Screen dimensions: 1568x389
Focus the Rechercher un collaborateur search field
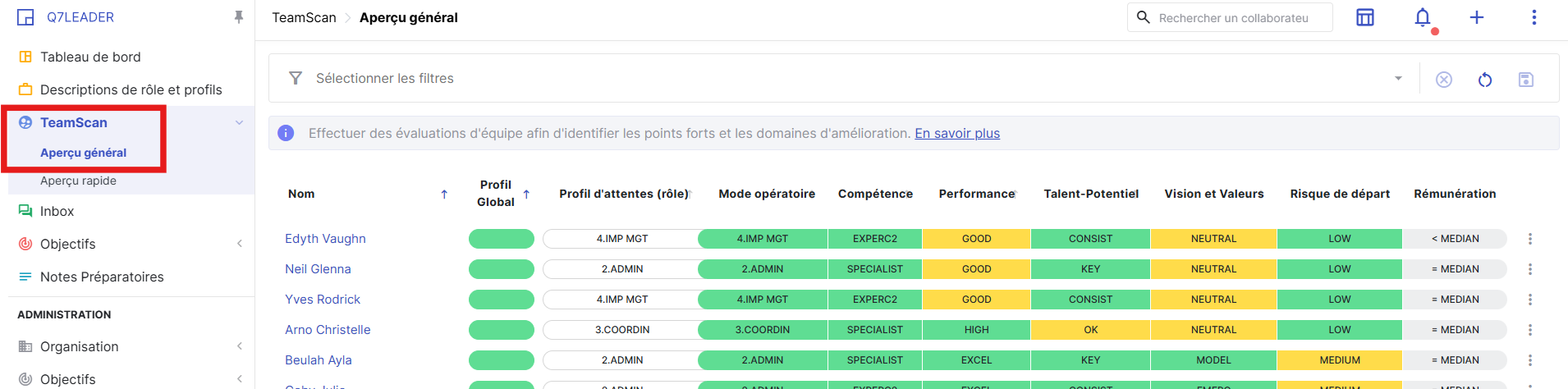tap(1240, 18)
